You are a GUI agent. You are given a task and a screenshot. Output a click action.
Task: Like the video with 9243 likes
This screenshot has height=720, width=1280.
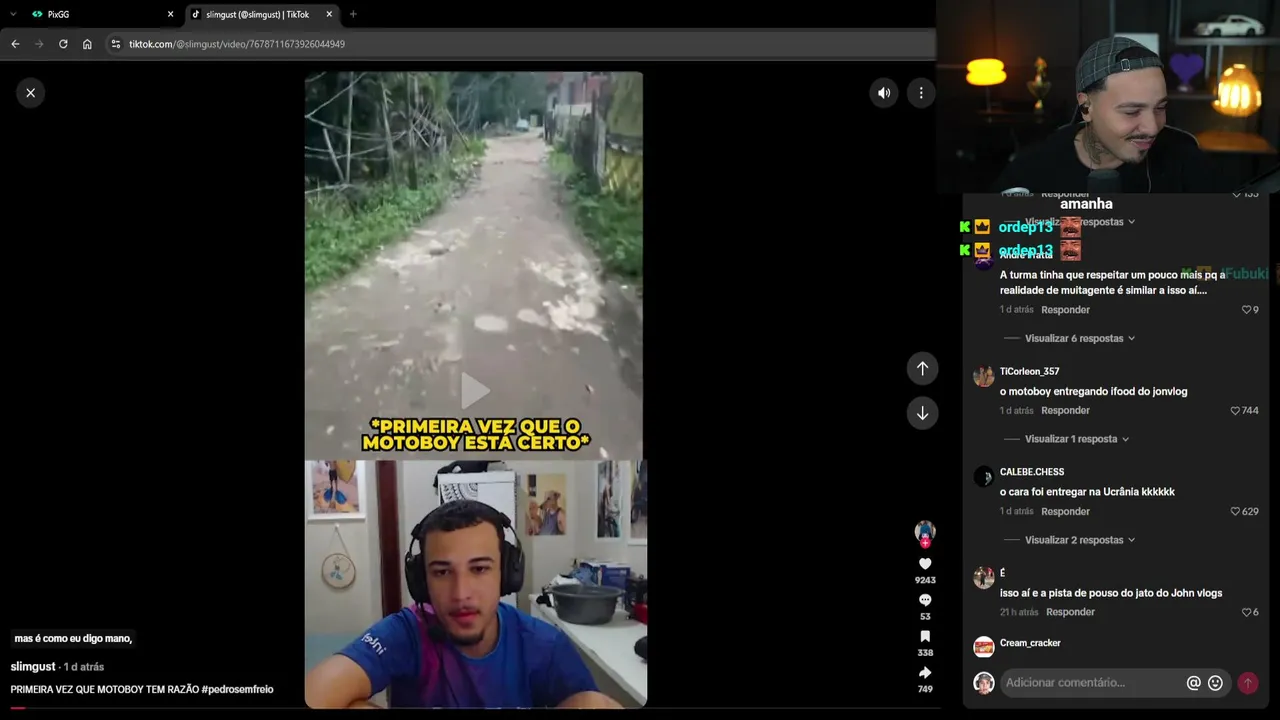pyautogui.click(x=925, y=564)
